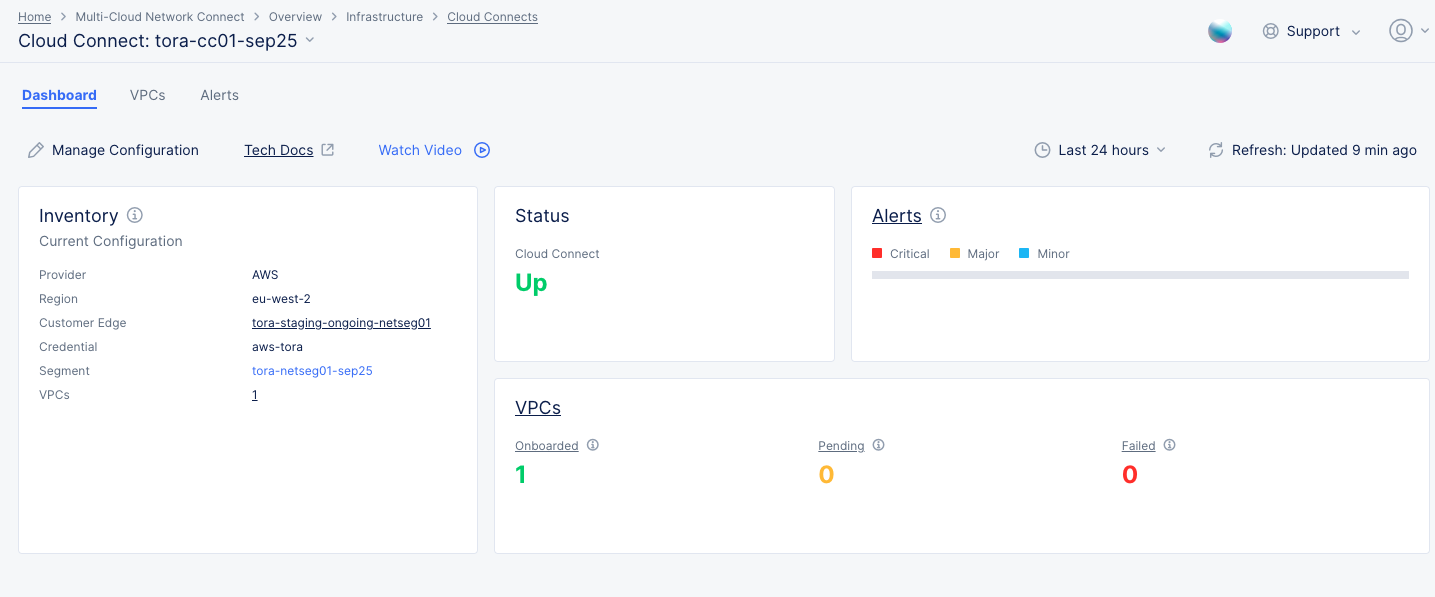
Task: Click the Pending VPCs info icon
Action: 879,445
